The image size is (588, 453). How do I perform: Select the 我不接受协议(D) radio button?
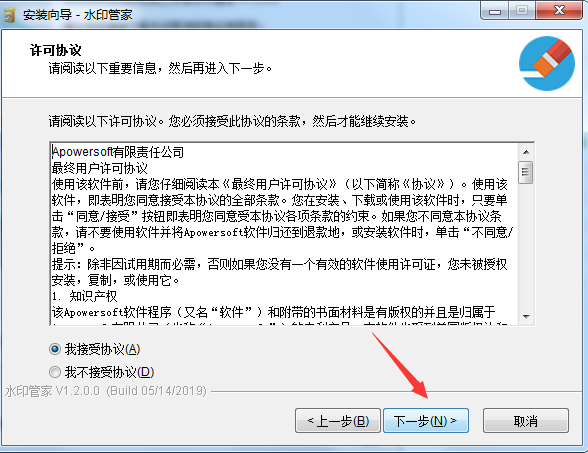[55, 372]
